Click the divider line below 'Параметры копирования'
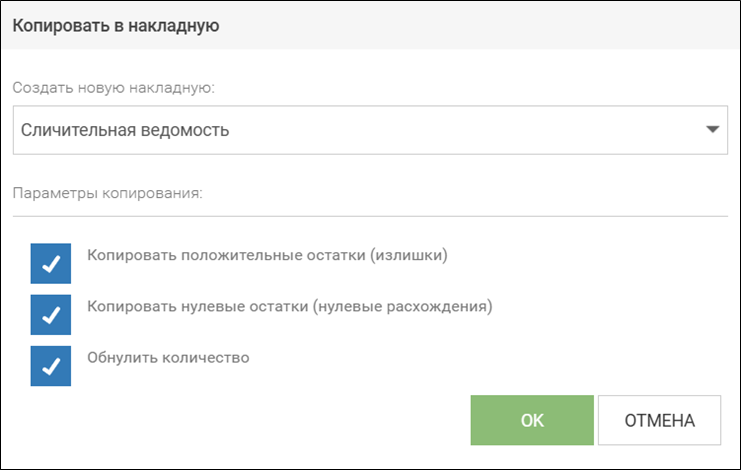Screen dimensions: 741x470 point(370,215)
